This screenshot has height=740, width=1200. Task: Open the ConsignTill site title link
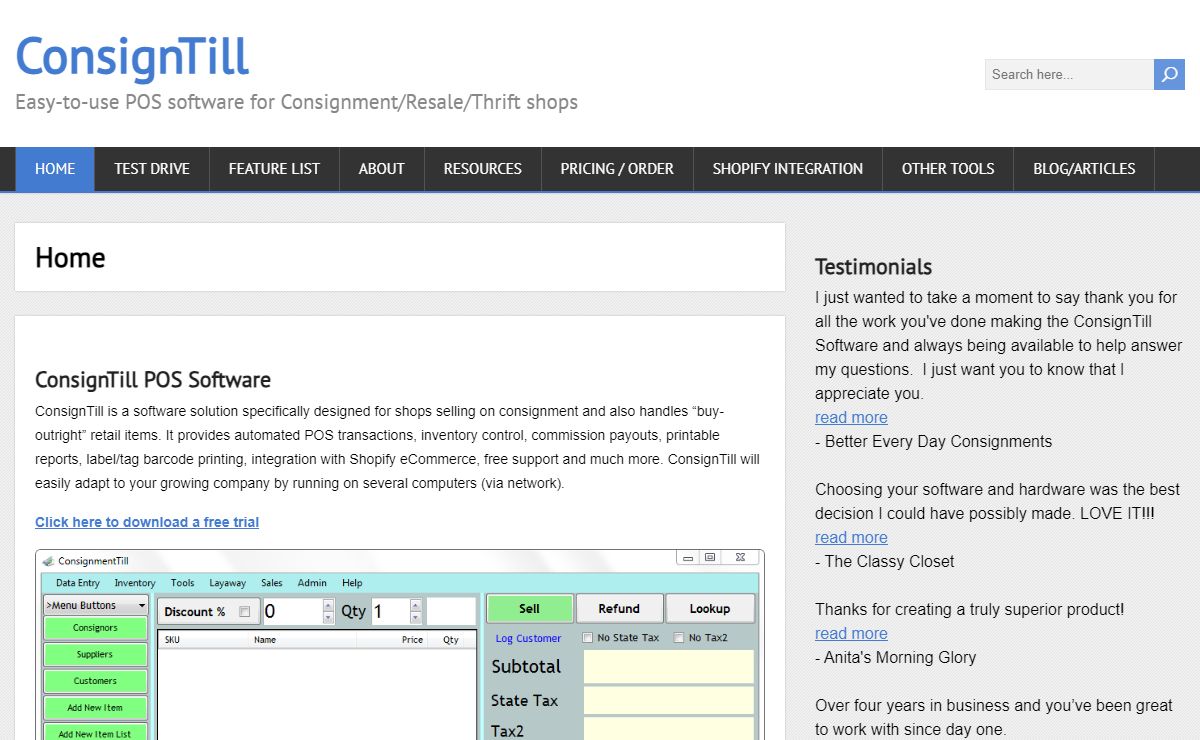tap(132, 57)
